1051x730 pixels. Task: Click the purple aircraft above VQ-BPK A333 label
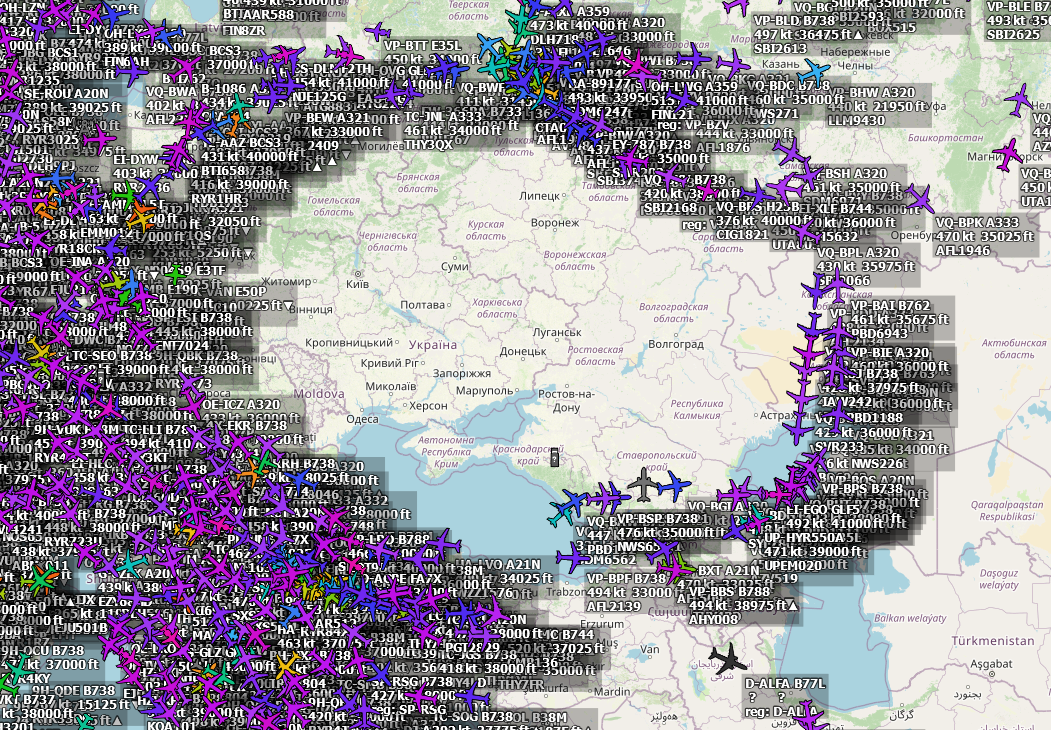(x=919, y=198)
